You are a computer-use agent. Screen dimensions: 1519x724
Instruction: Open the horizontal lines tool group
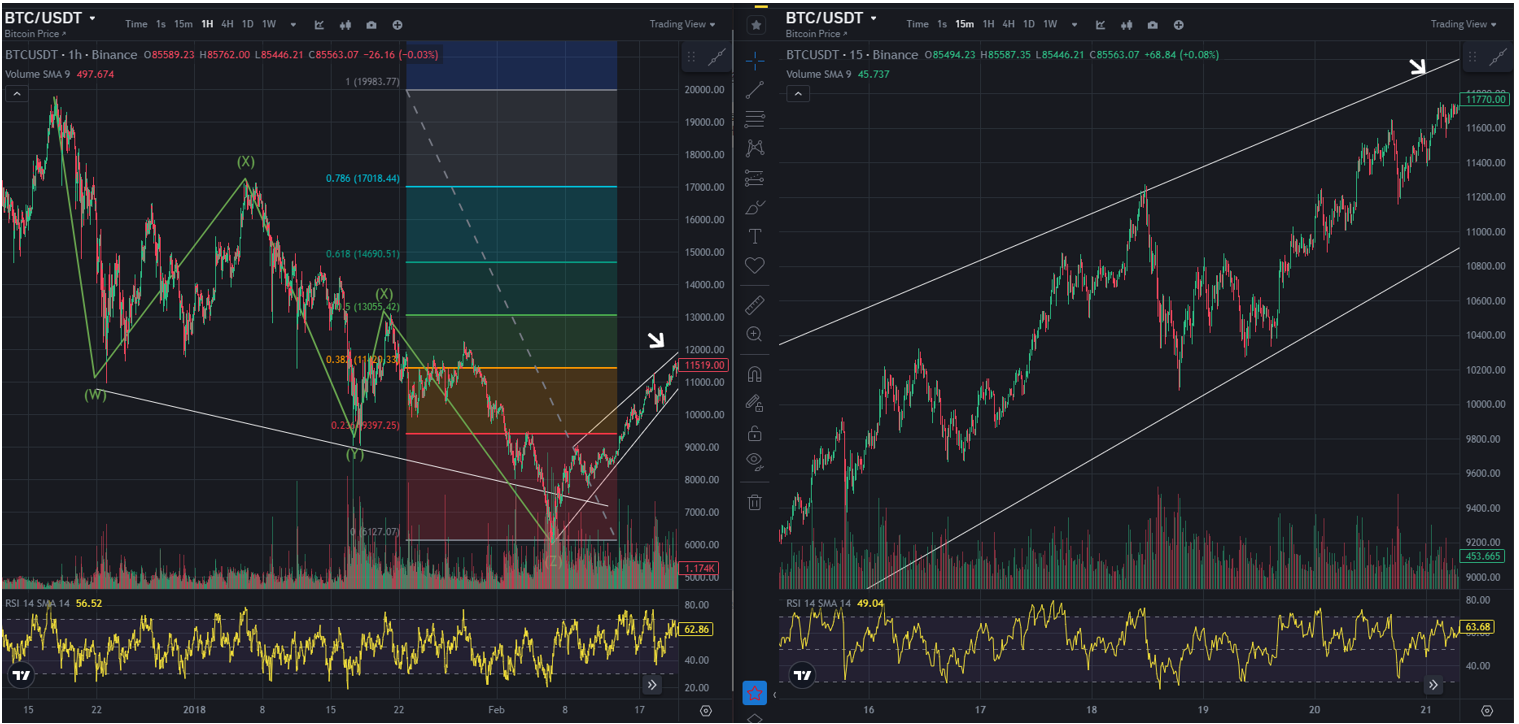click(x=755, y=119)
